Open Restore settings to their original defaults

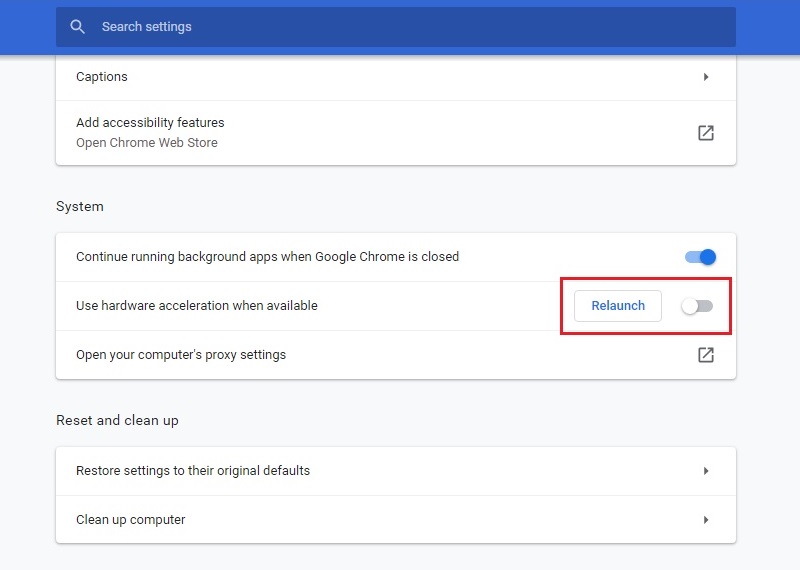point(395,471)
